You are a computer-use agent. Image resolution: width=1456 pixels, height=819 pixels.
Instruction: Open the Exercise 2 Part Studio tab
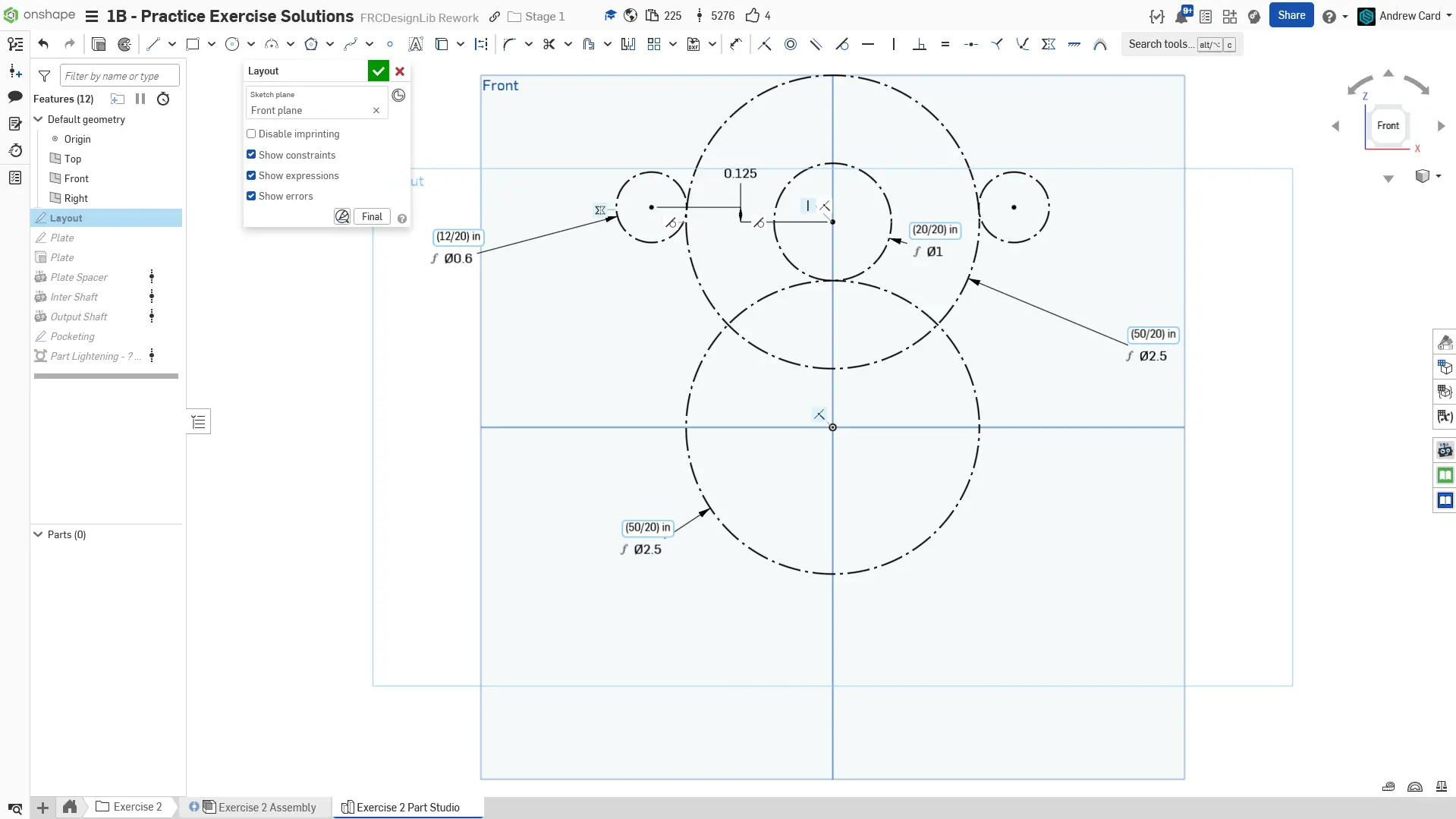pyautogui.click(x=407, y=807)
